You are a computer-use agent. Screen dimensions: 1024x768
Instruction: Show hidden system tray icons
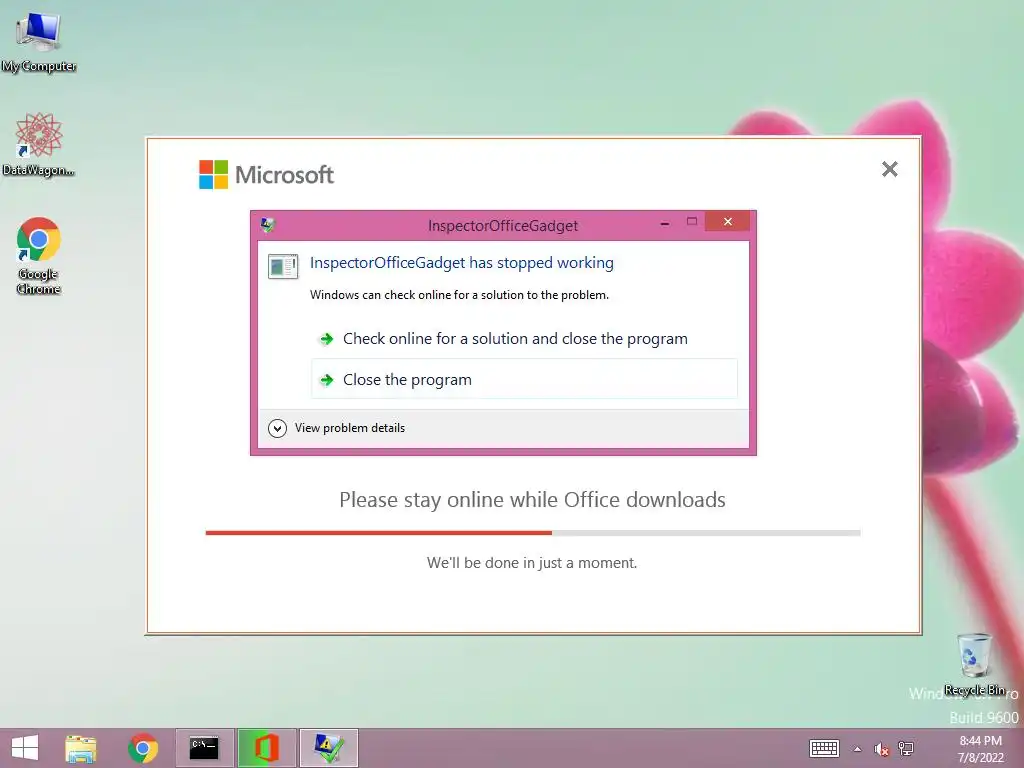click(857, 749)
